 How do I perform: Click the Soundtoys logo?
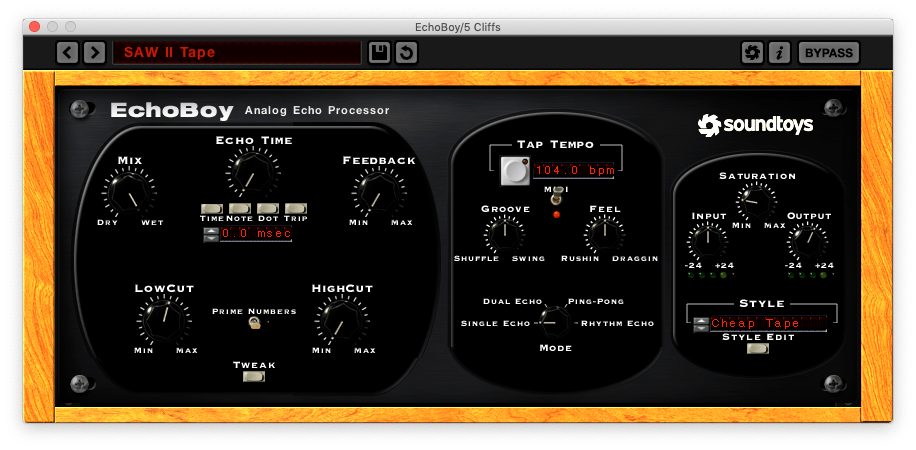click(755, 125)
